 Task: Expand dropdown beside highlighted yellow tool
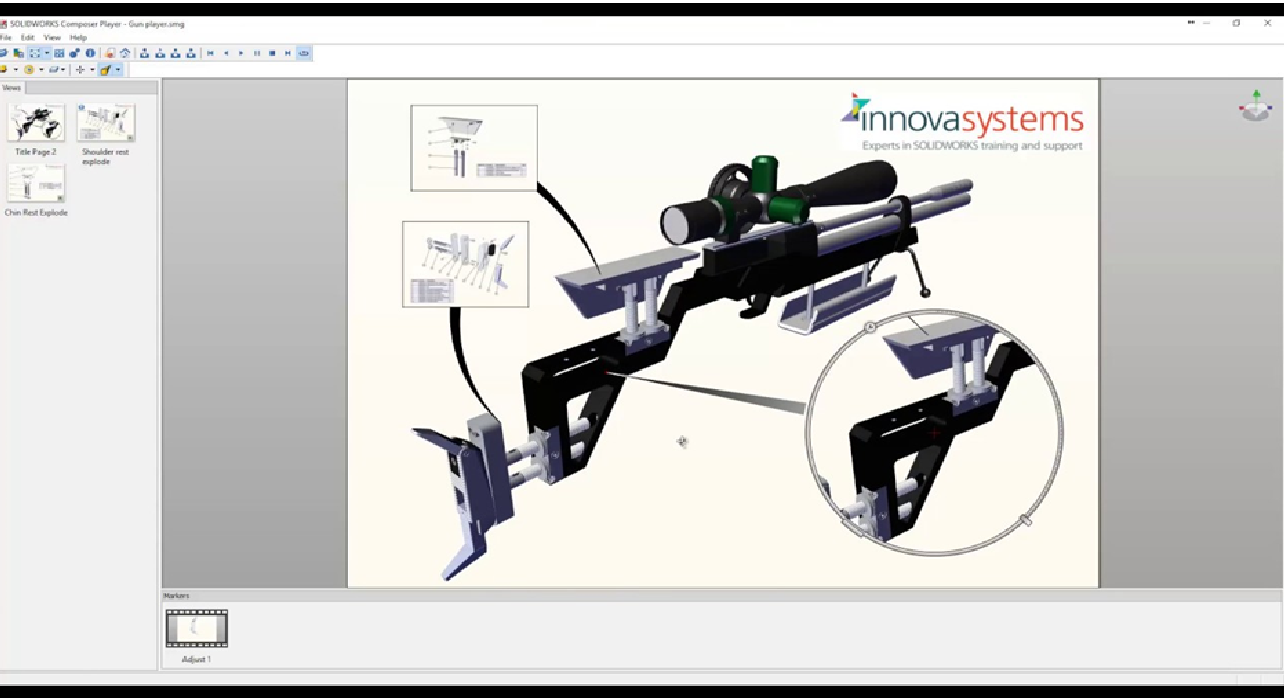pos(118,70)
